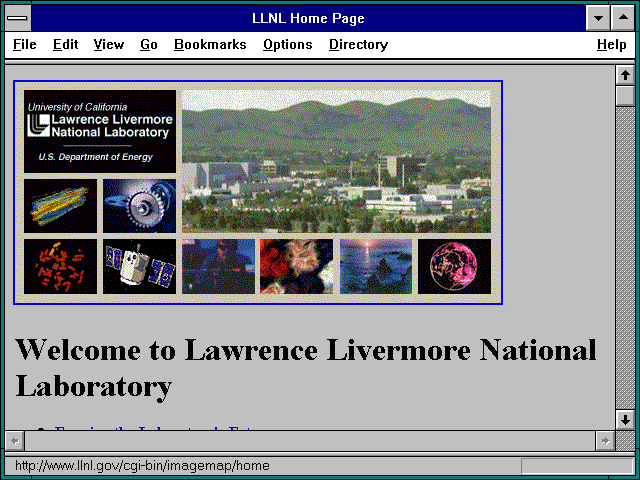Image resolution: width=640 pixels, height=480 pixels.
Task: Click the horizontal scrollbar right arrow
Action: tap(605, 441)
